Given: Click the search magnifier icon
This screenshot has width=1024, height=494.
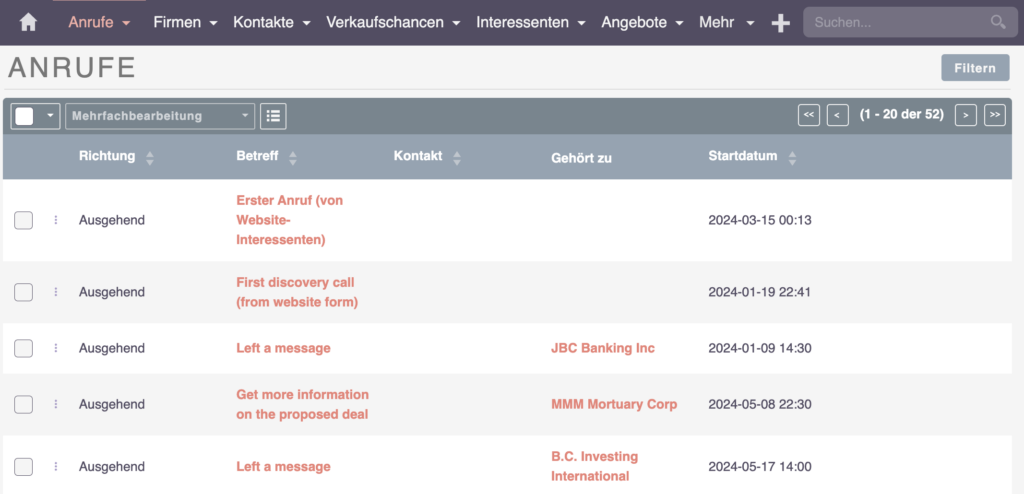Looking at the screenshot, I should pyautogui.click(x=998, y=22).
